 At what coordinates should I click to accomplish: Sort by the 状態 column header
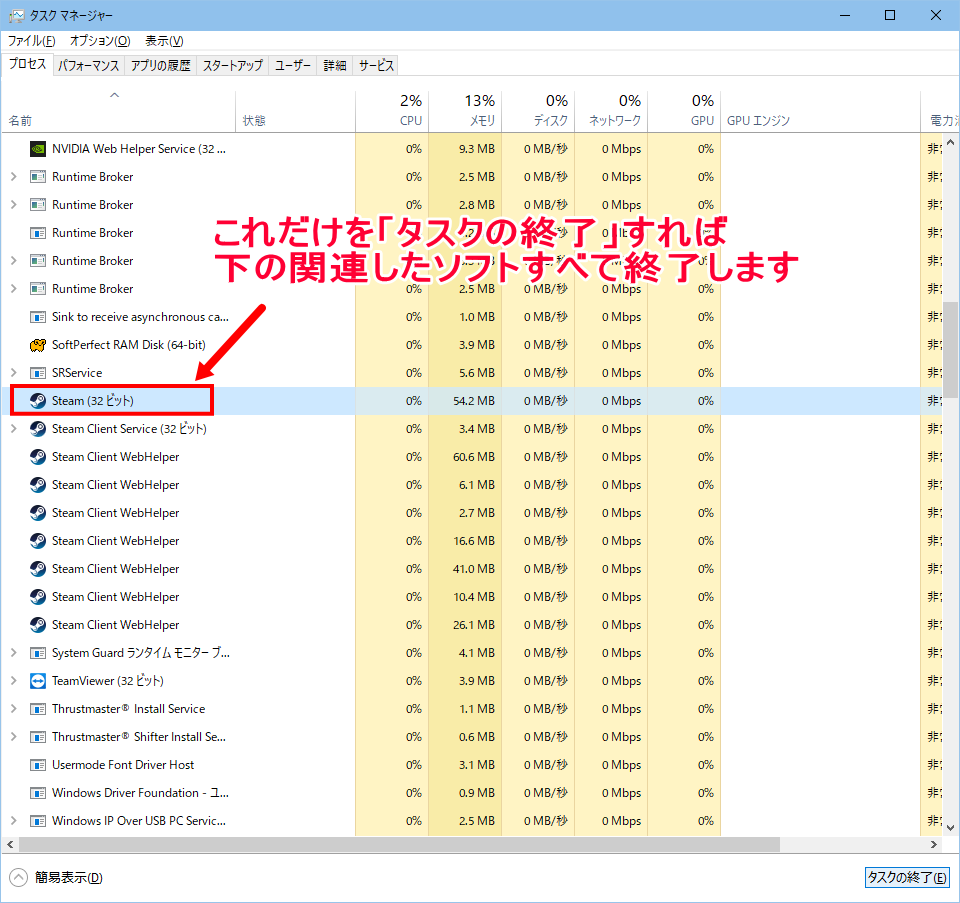pyautogui.click(x=295, y=111)
